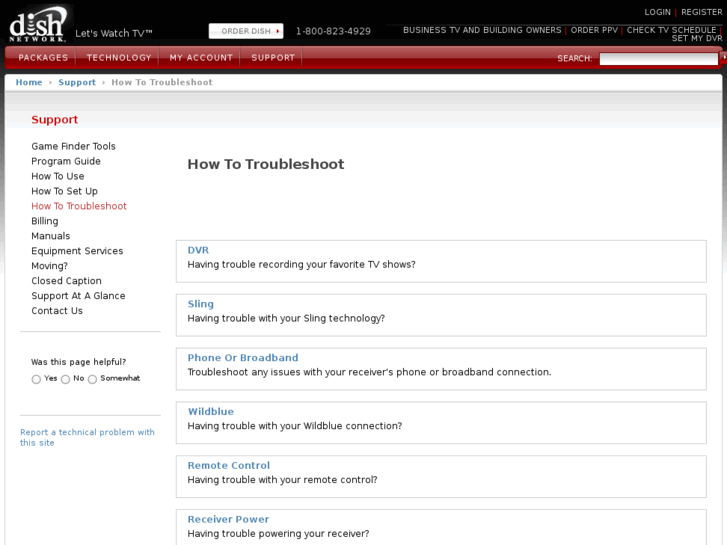The image size is (727, 545).
Task: Open the Remote Control troubleshooting topic
Action: click(229, 466)
